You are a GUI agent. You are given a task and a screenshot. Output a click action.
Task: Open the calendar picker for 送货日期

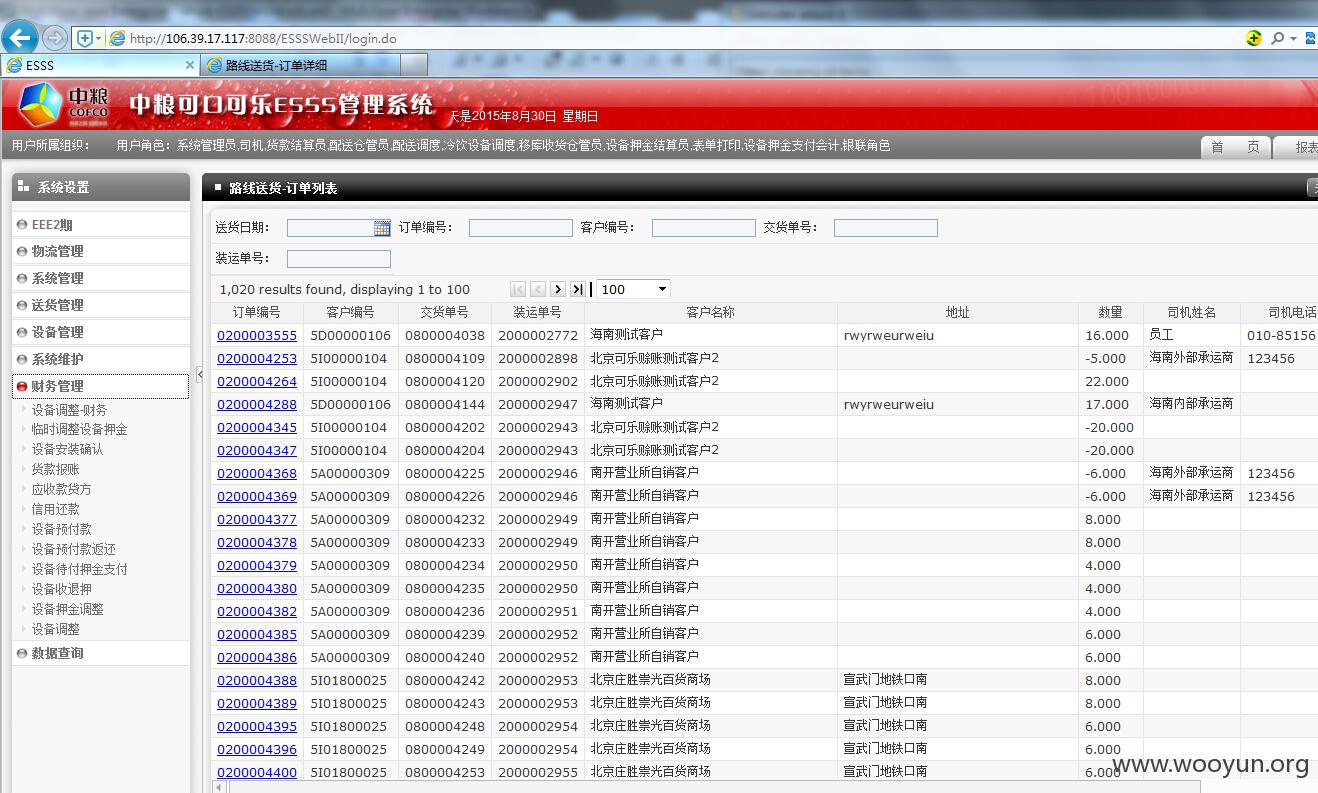(382, 228)
